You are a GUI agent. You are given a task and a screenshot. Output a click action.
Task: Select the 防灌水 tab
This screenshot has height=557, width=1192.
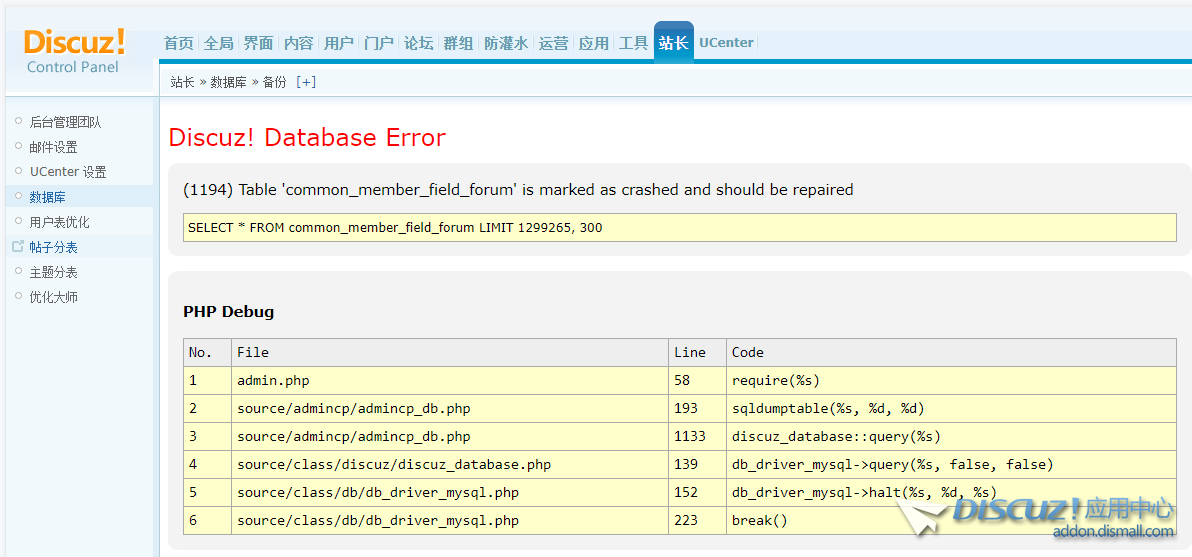tap(506, 43)
